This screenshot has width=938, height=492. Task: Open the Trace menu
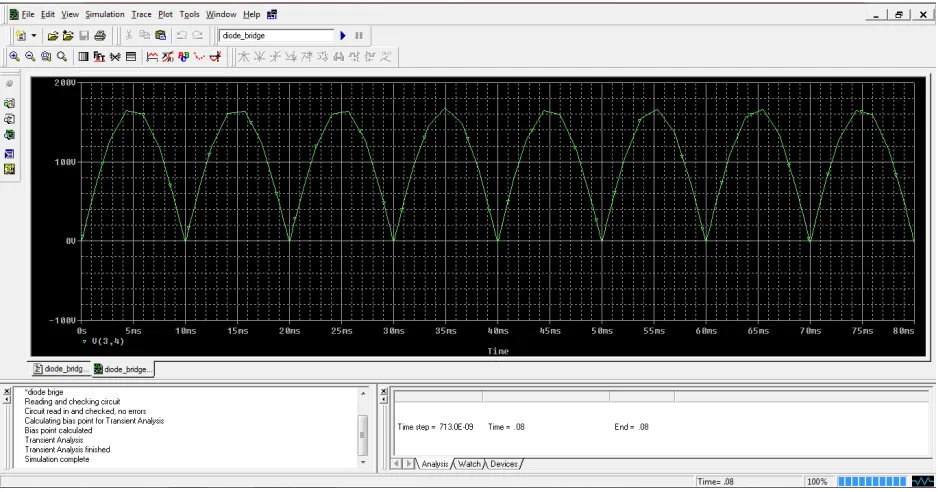(x=141, y=14)
